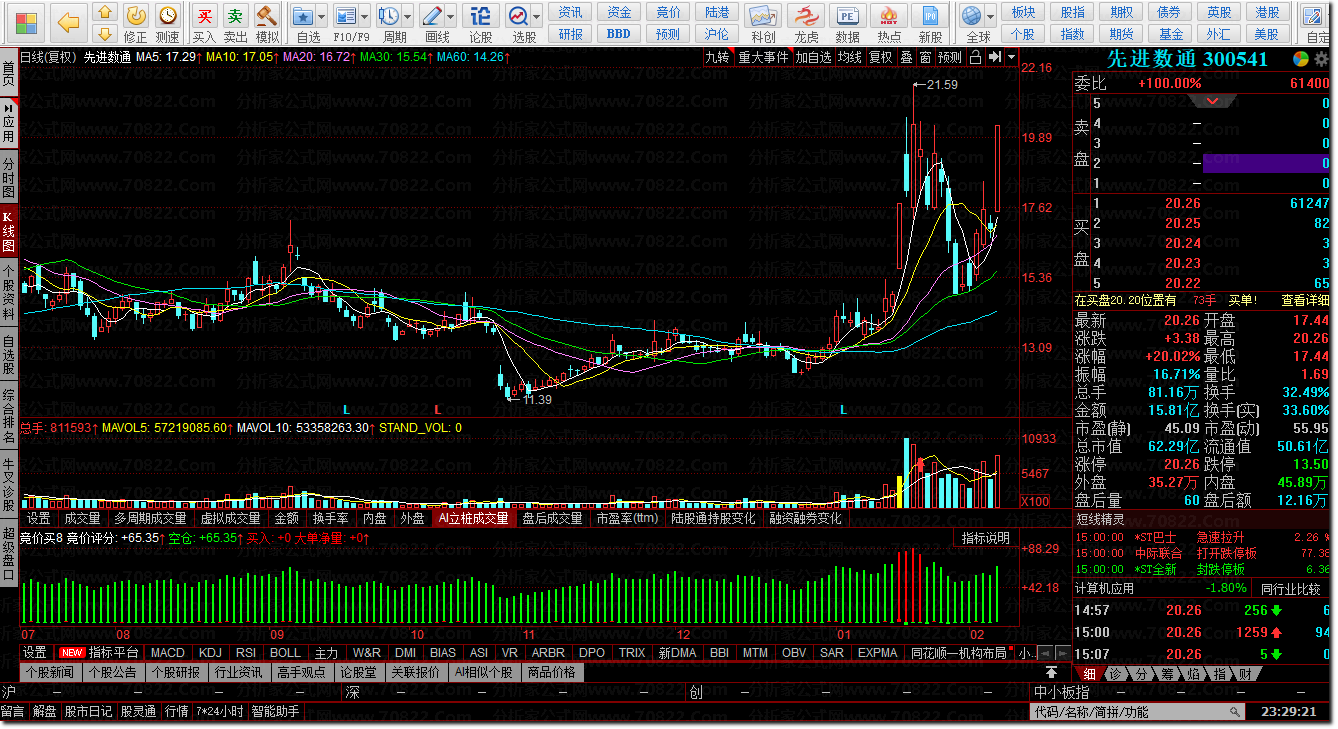The image size is (1338, 729).
Task: Click the 港股 Hong Kong stocks button
Action: coord(1268,12)
